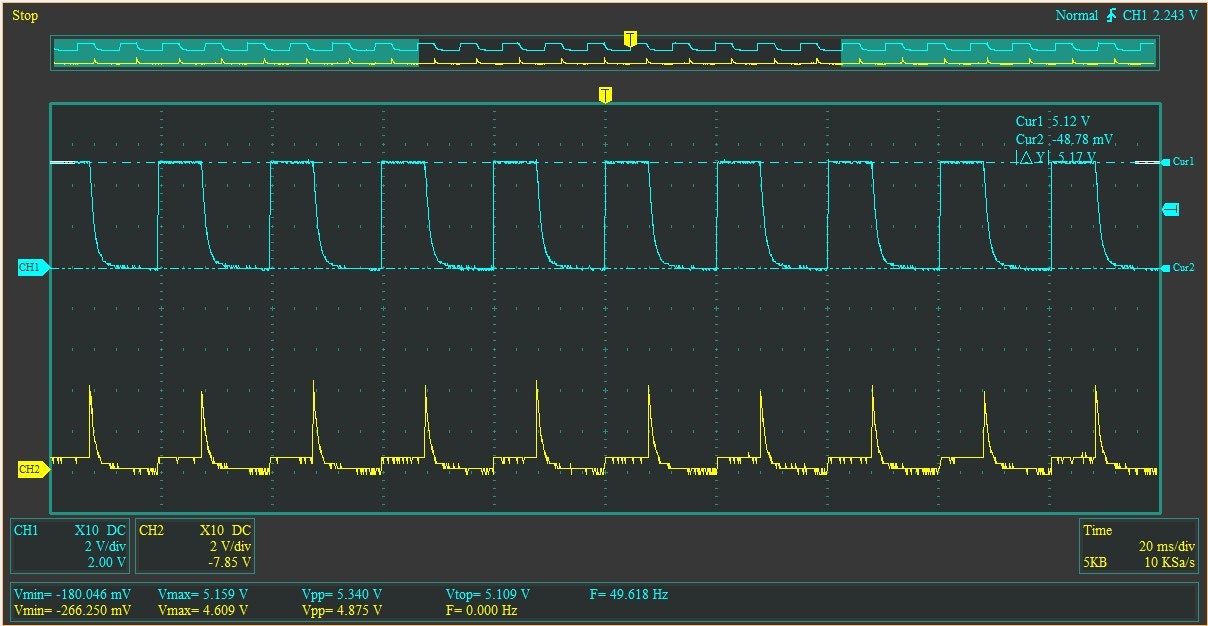Click the F= 49.618 Hz frequency reading

[x=629, y=594]
